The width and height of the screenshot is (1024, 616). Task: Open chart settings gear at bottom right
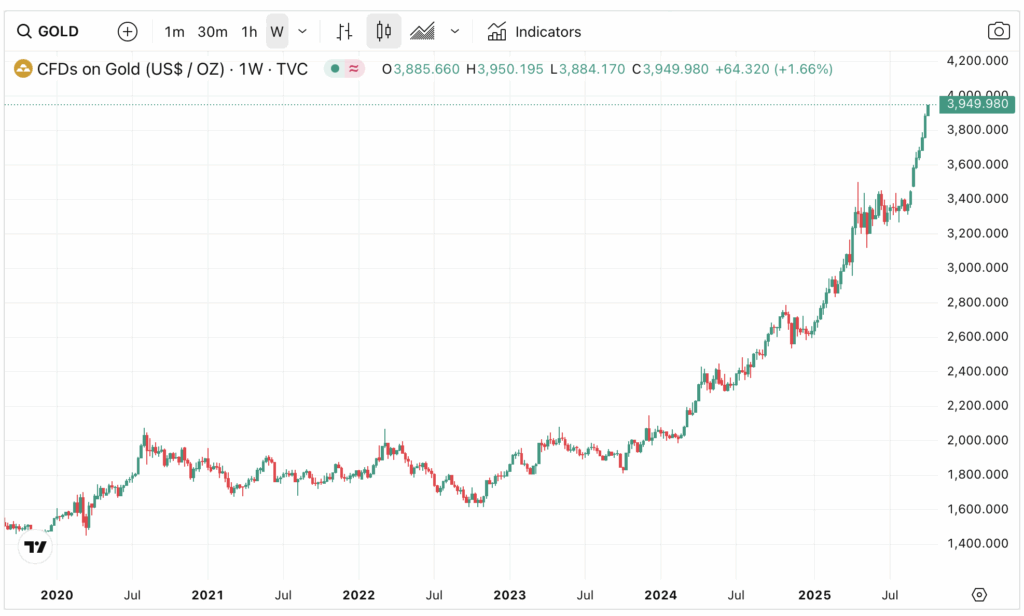click(979, 594)
